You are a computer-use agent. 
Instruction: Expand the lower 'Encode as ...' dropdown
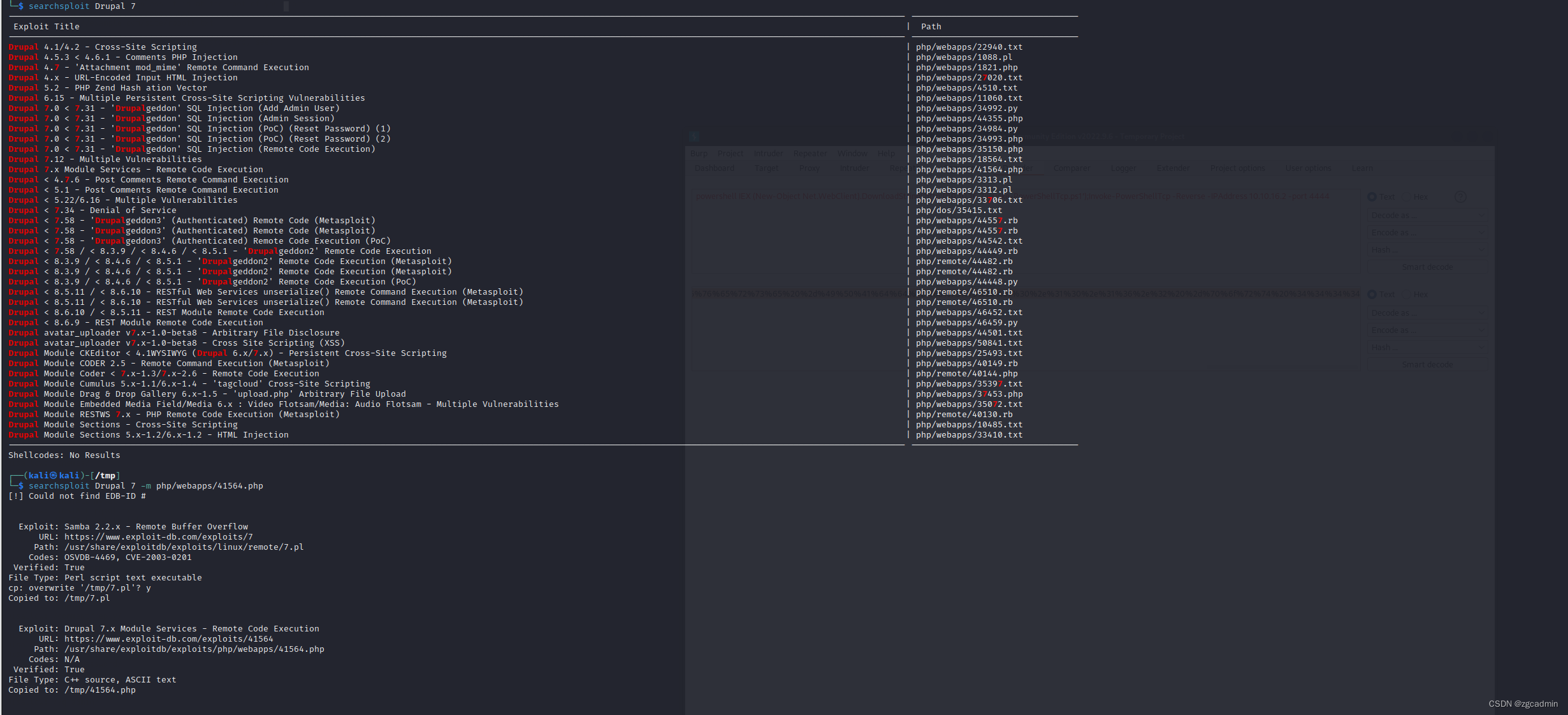tap(1428, 330)
